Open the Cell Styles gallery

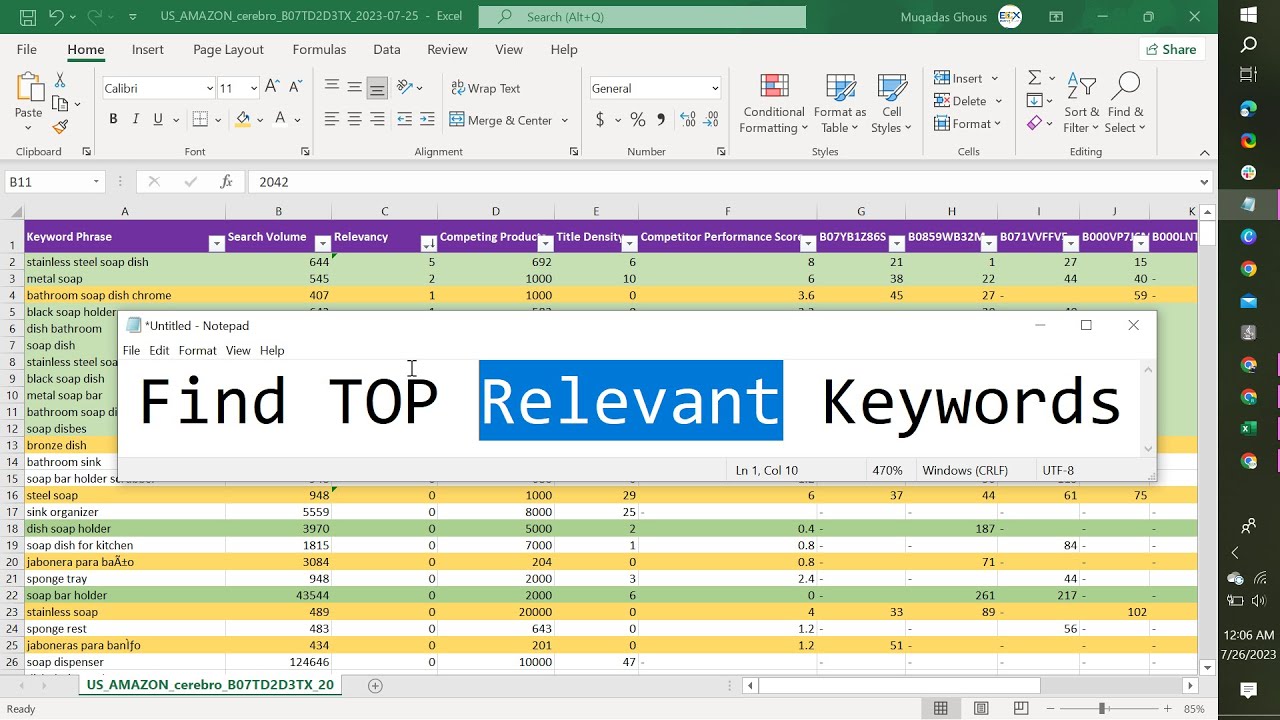[891, 103]
